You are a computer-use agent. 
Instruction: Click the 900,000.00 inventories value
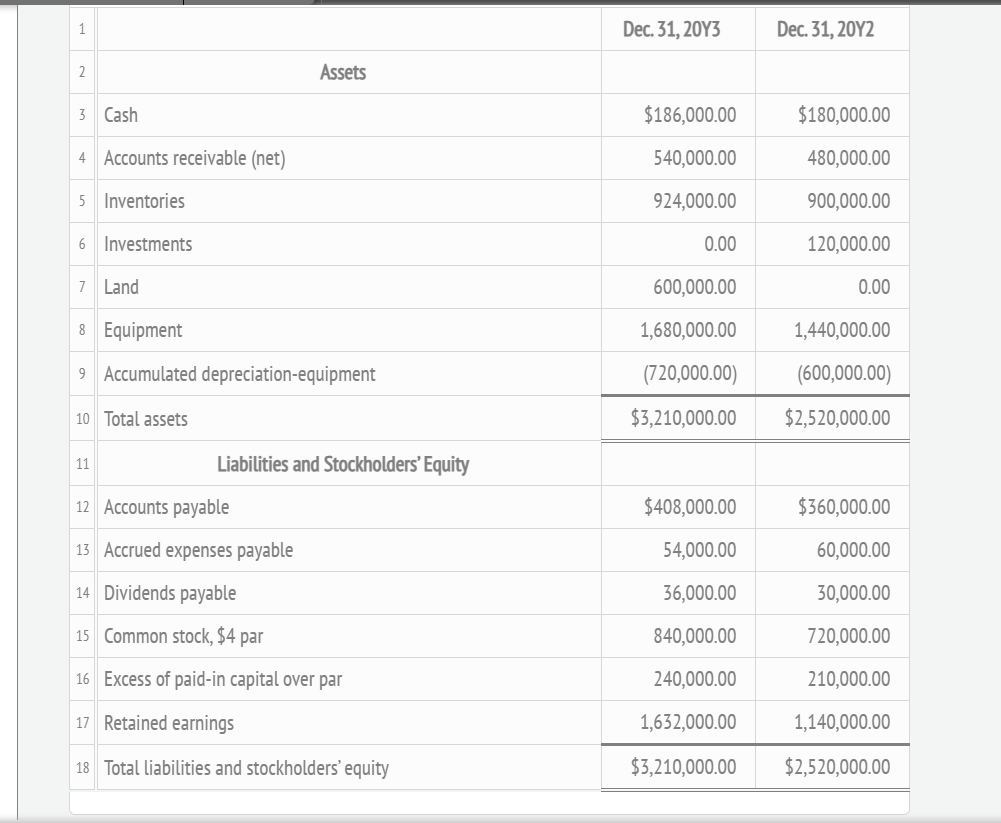pyautogui.click(x=848, y=201)
